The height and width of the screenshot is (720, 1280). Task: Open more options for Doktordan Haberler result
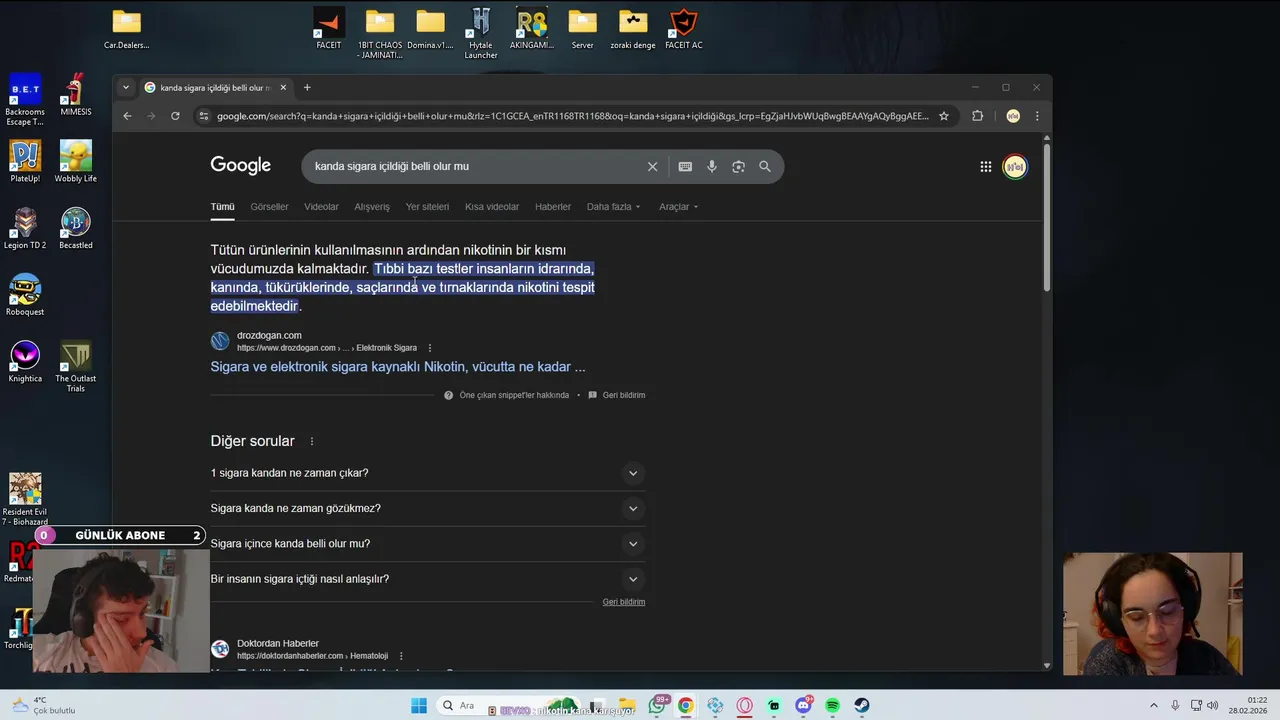[x=401, y=656]
